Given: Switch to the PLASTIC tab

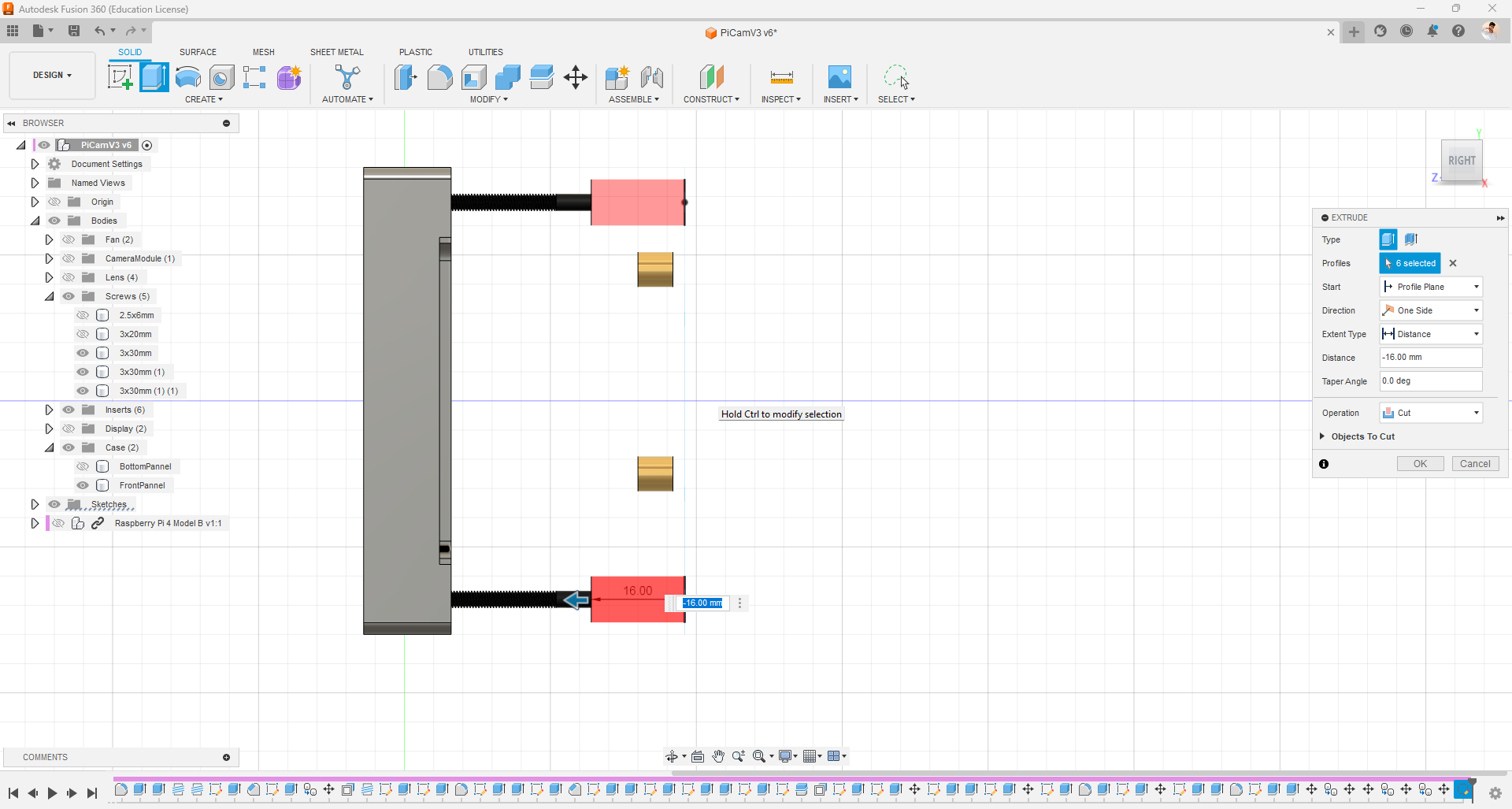Looking at the screenshot, I should 416,52.
